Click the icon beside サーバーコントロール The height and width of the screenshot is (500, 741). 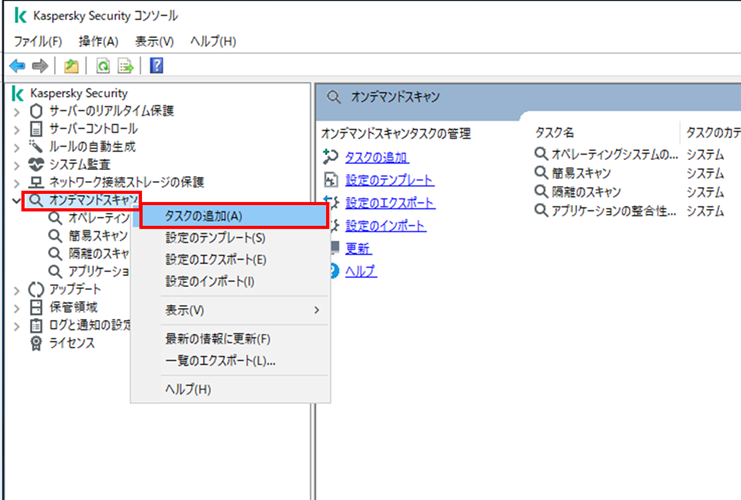click(36, 129)
